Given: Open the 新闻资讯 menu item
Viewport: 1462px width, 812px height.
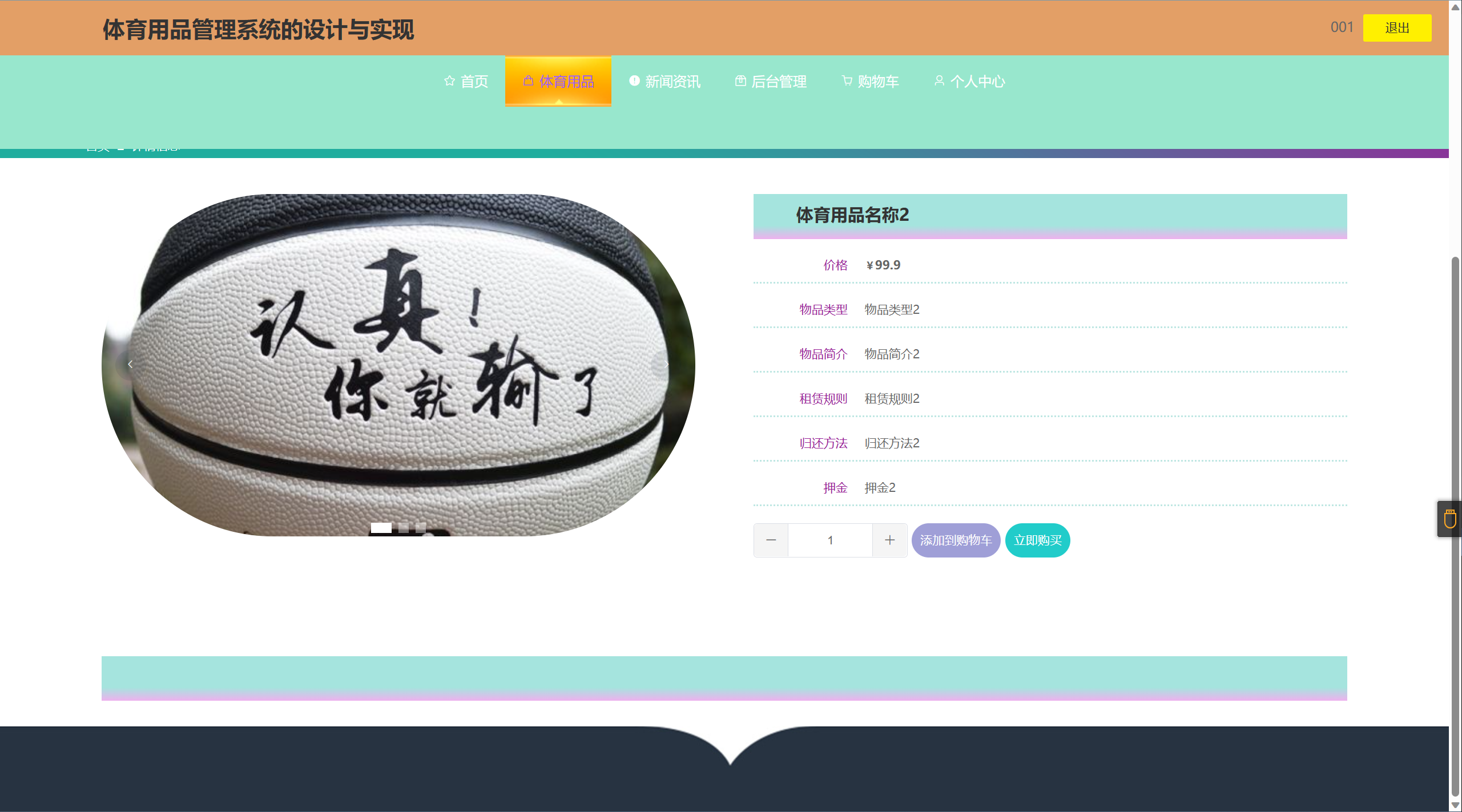Looking at the screenshot, I should (x=672, y=82).
